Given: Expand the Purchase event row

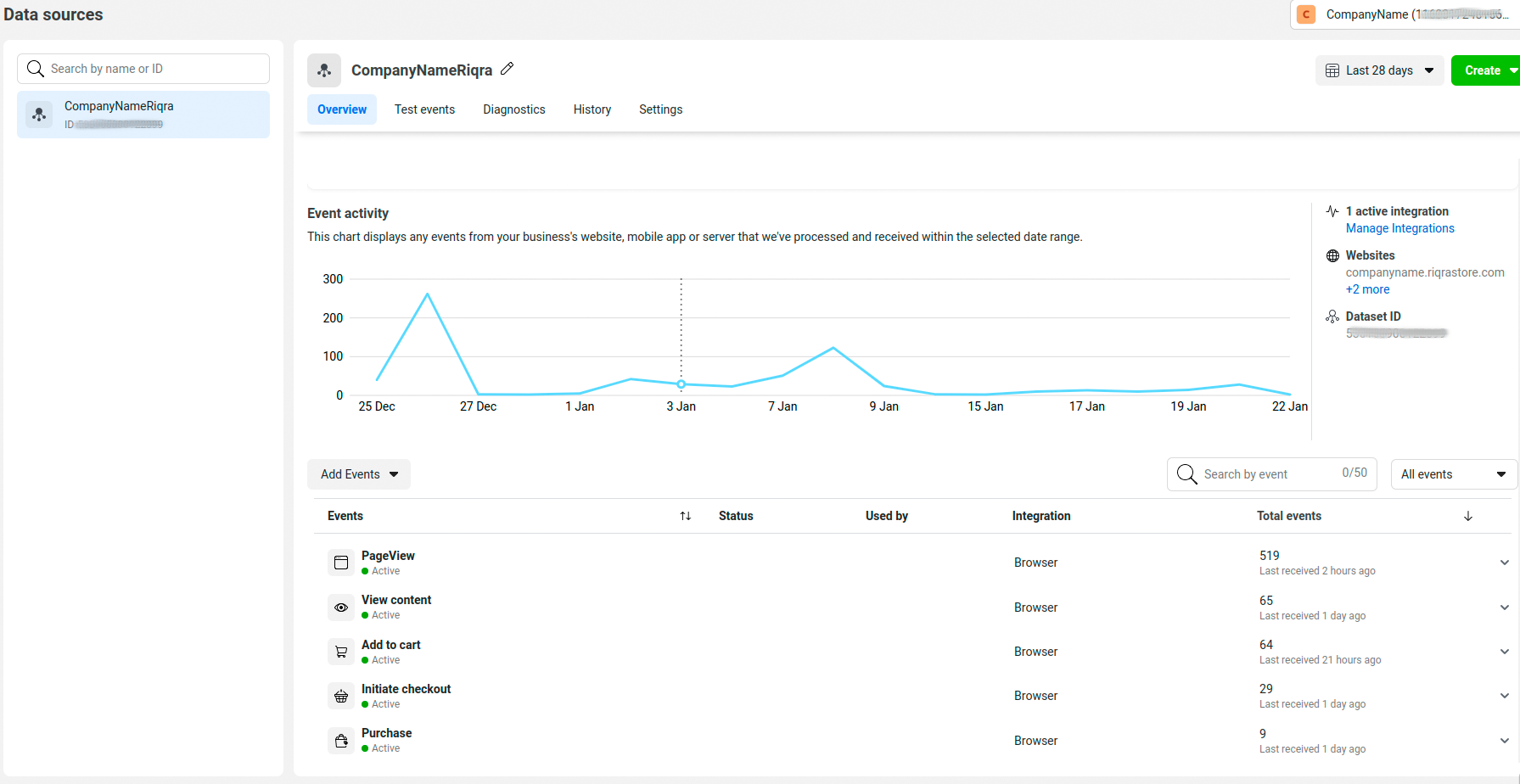Looking at the screenshot, I should [1505, 741].
